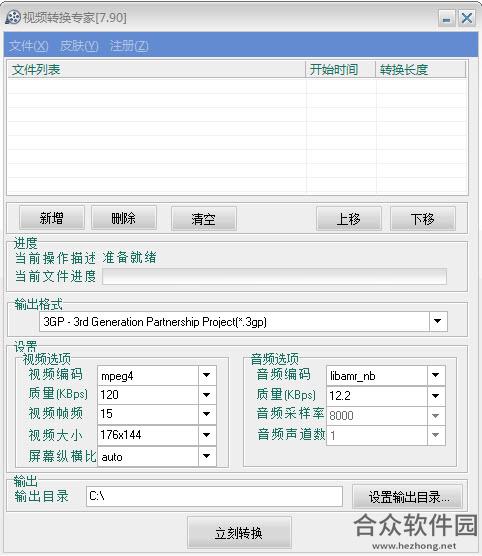
Task: Expand the 视频编码 mpeg4 dropdown
Action: pos(207,375)
